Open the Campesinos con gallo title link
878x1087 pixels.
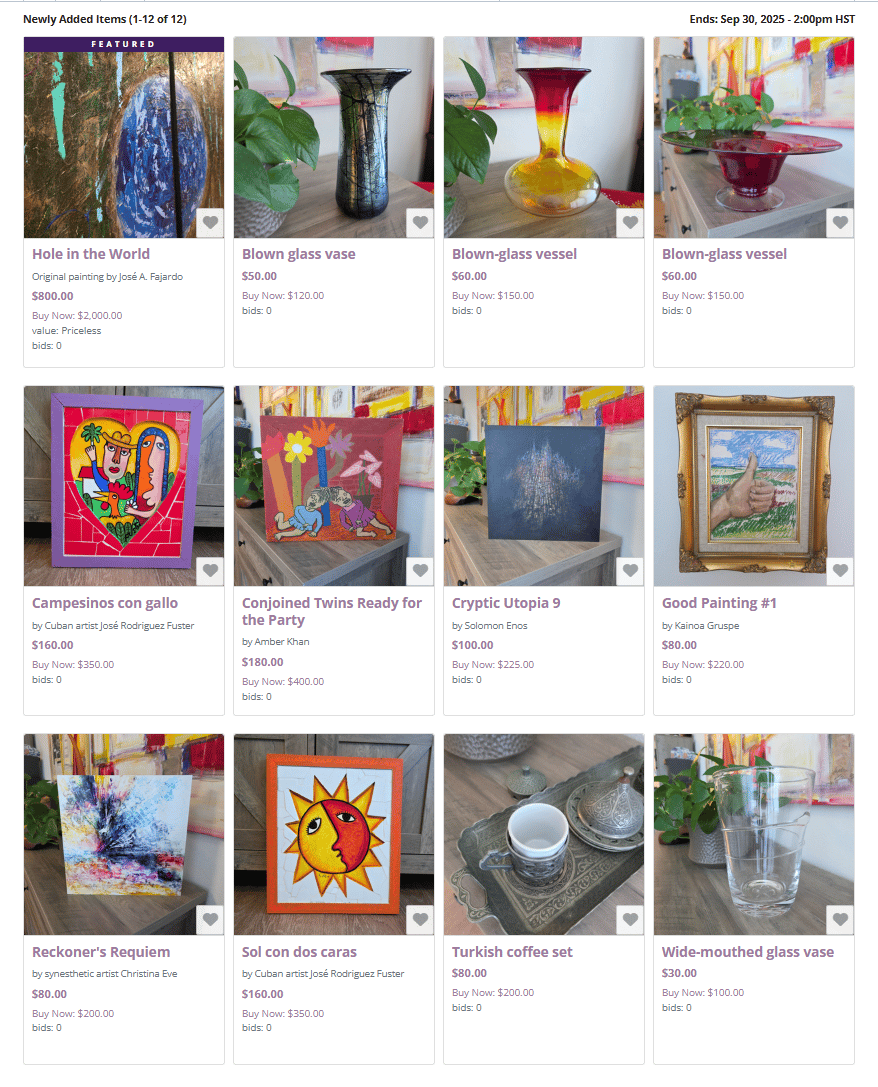(x=105, y=603)
